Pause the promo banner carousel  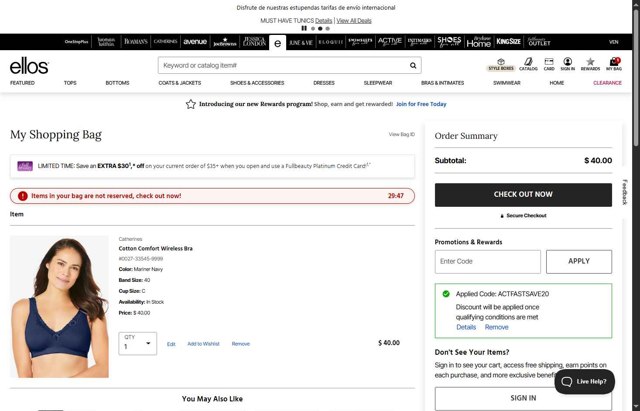304,29
